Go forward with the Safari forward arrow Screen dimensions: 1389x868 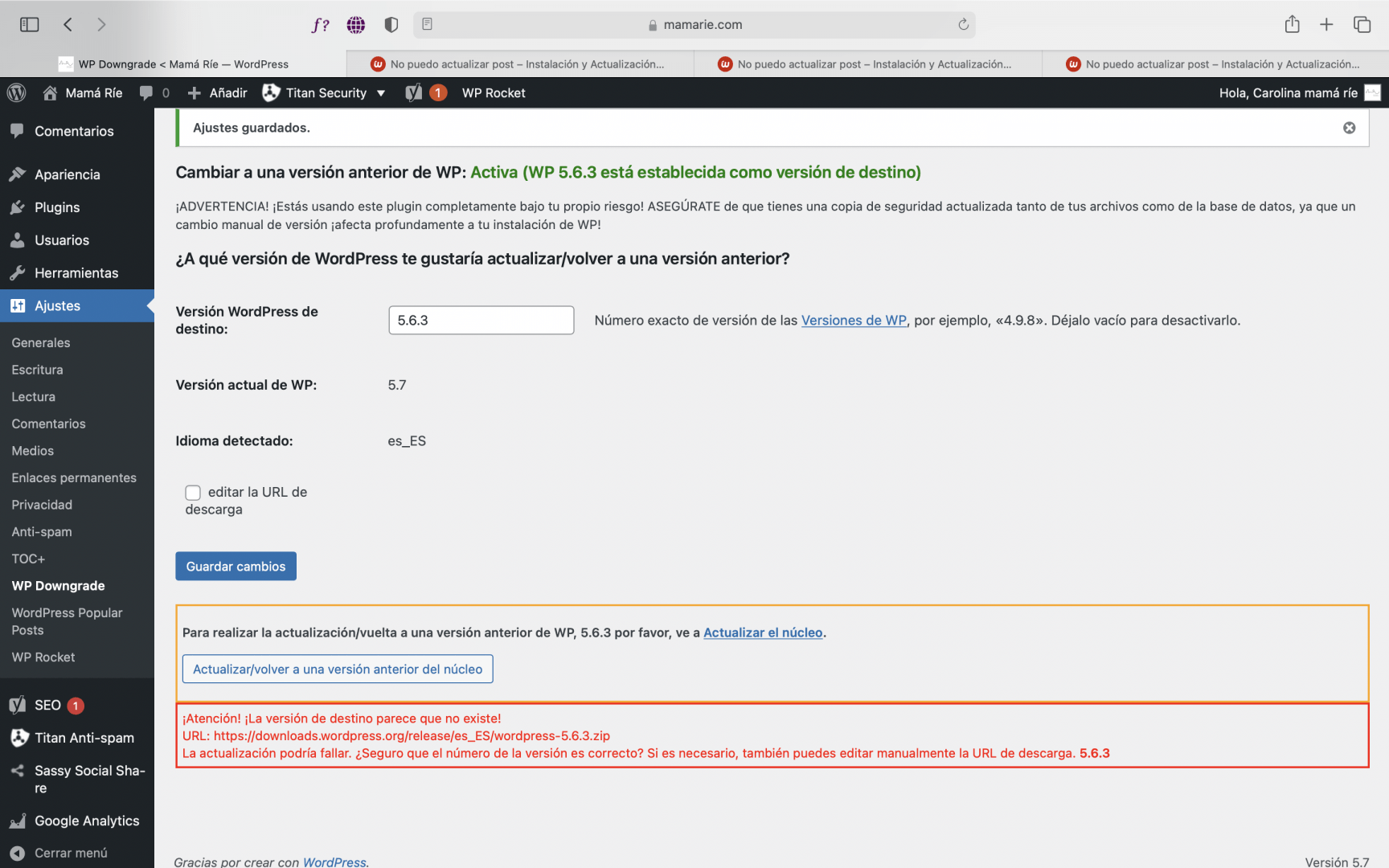tap(101, 25)
